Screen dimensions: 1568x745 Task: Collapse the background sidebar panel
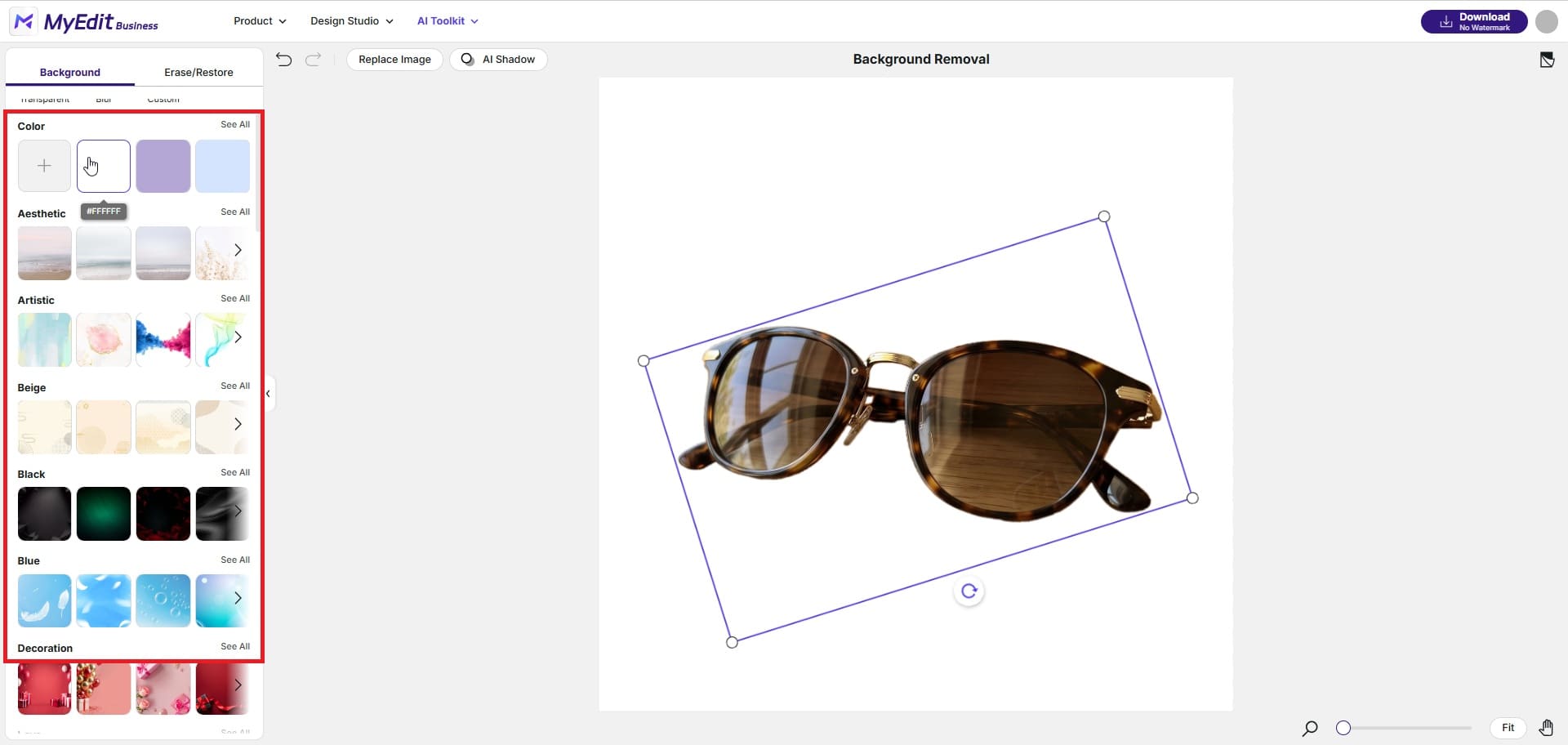pos(267,393)
